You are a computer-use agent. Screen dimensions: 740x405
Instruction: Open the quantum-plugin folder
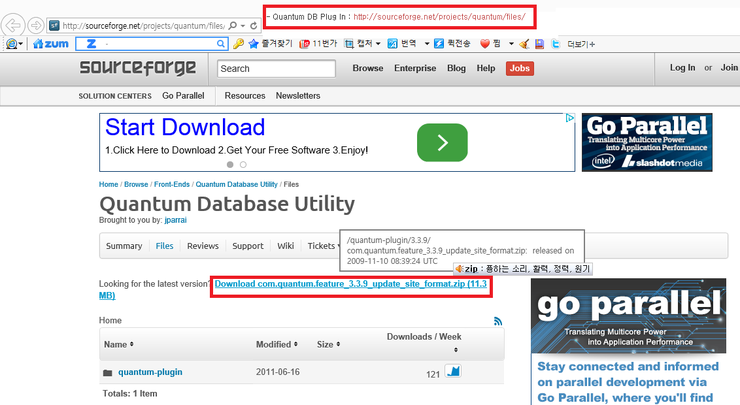point(150,373)
